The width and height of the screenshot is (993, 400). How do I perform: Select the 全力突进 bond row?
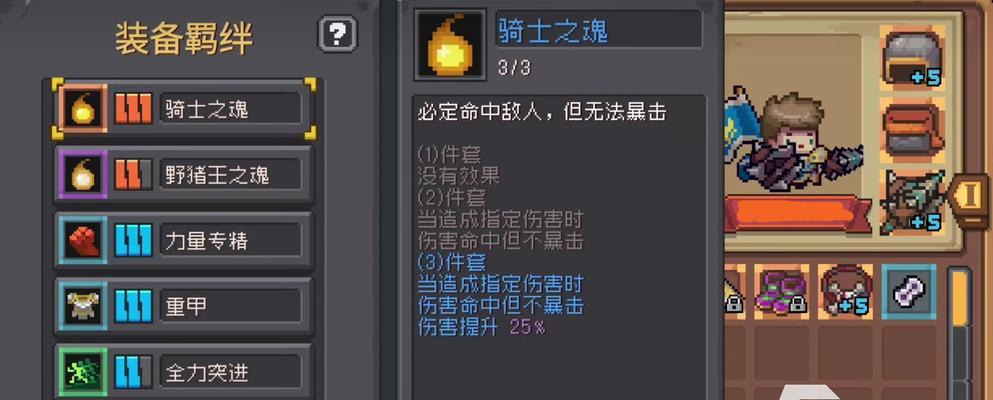coord(184,372)
